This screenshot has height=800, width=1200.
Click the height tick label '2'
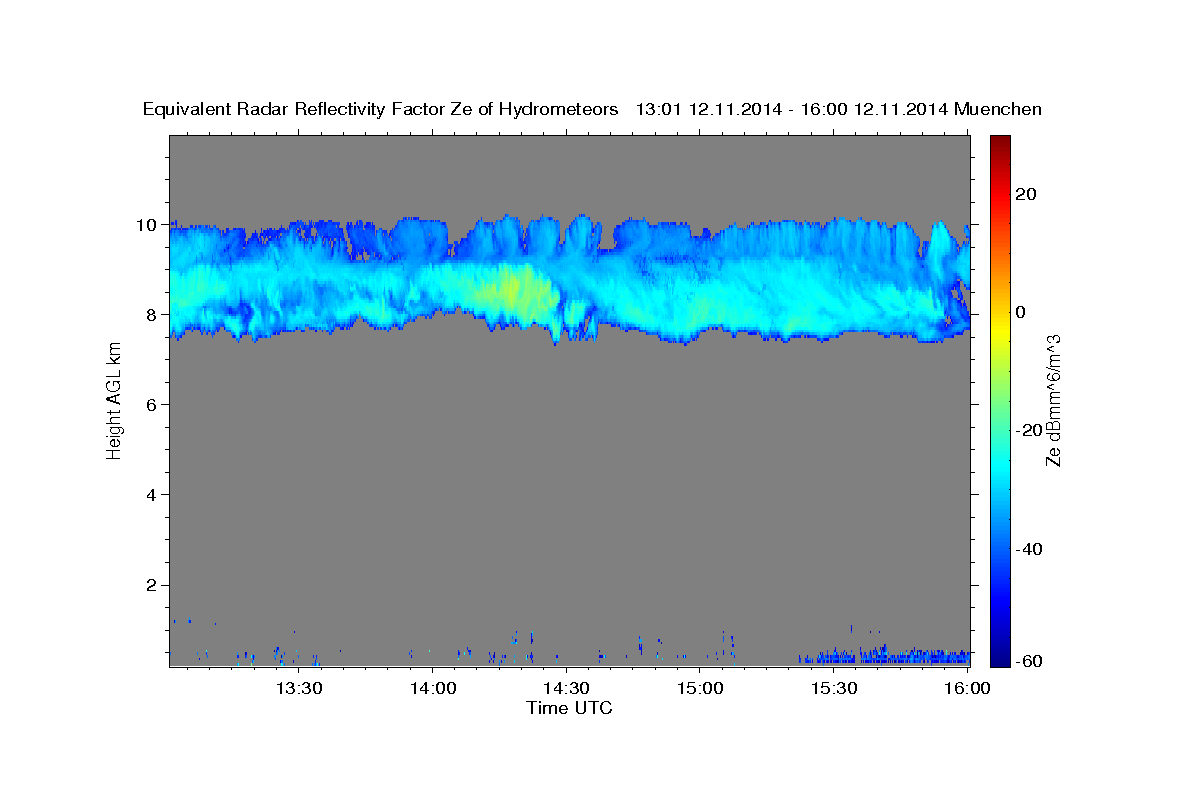(150, 584)
